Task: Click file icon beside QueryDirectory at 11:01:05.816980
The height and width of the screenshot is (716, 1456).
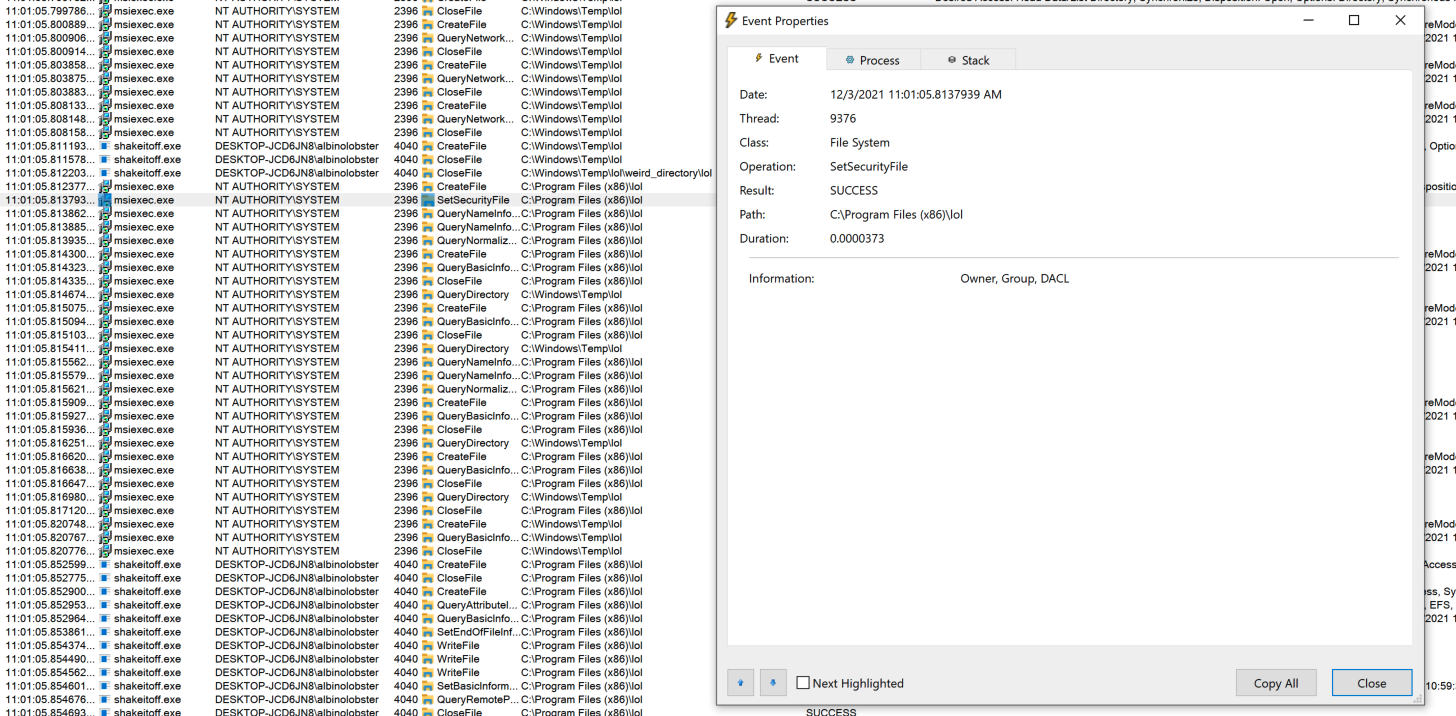Action: [428, 497]
